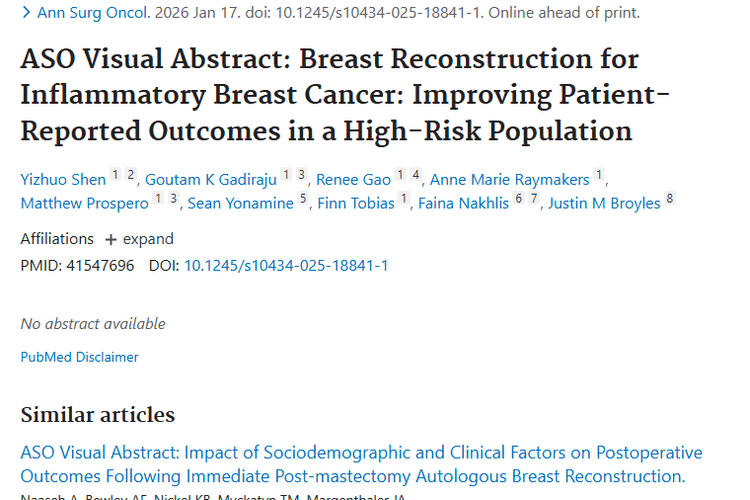This screenshot has width=750, height=500.
Task: Open author Goutam K Gadiraju's page
Action: coord(211,180)
